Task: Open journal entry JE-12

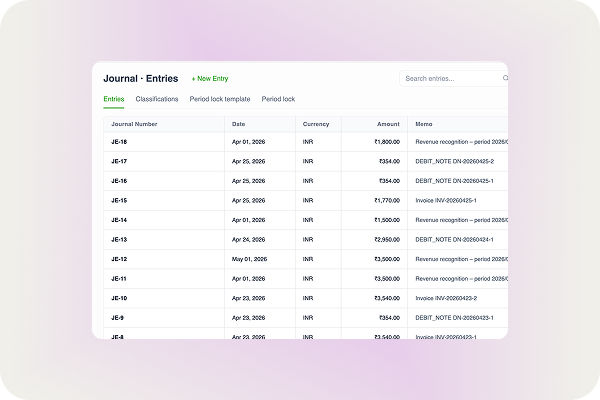Action: [119, 259]
